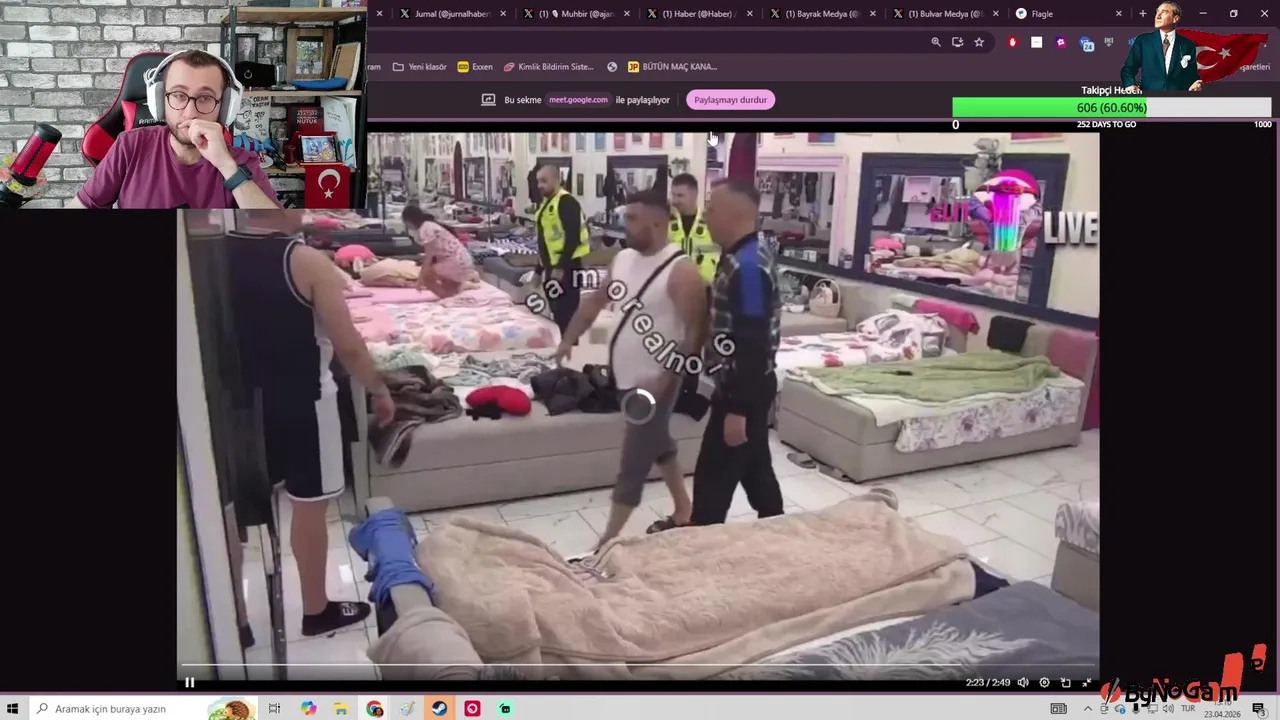1280x720 pixels.
Task: Click screen share icon in address bar
Action: 957,42
